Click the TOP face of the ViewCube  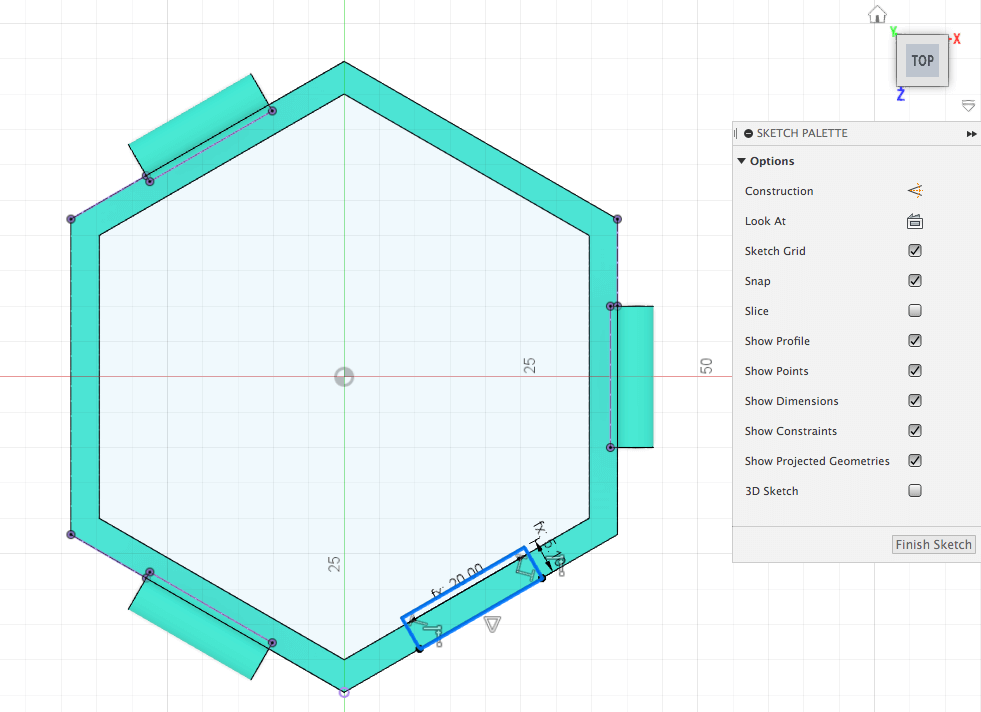922,60
